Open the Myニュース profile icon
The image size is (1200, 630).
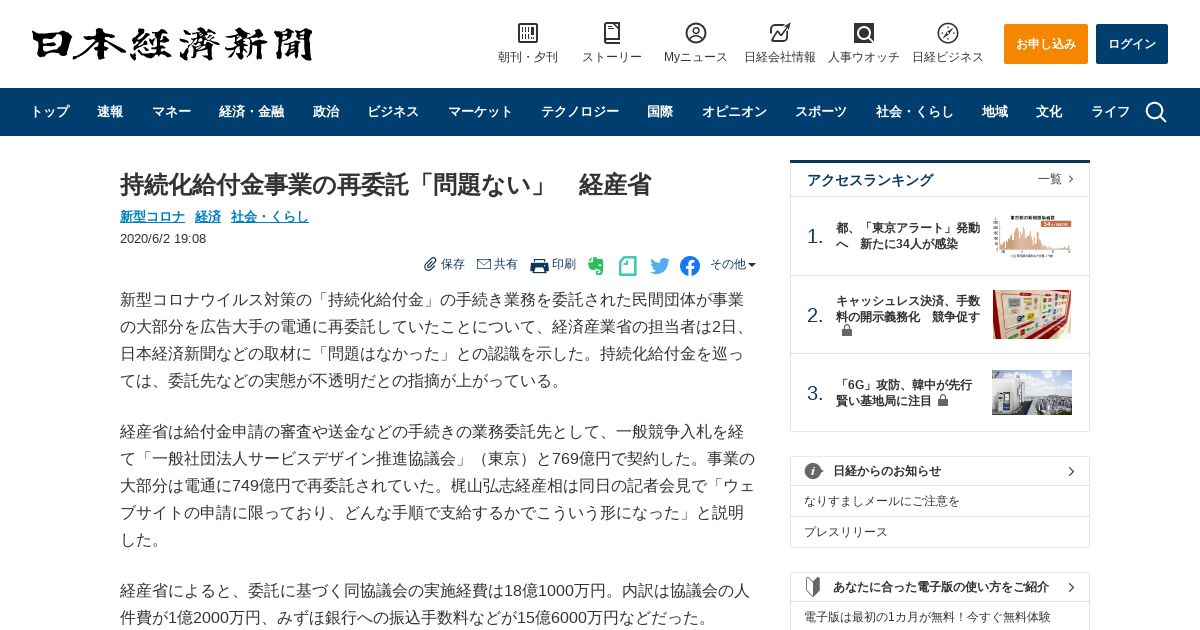(x=696, y=33)
